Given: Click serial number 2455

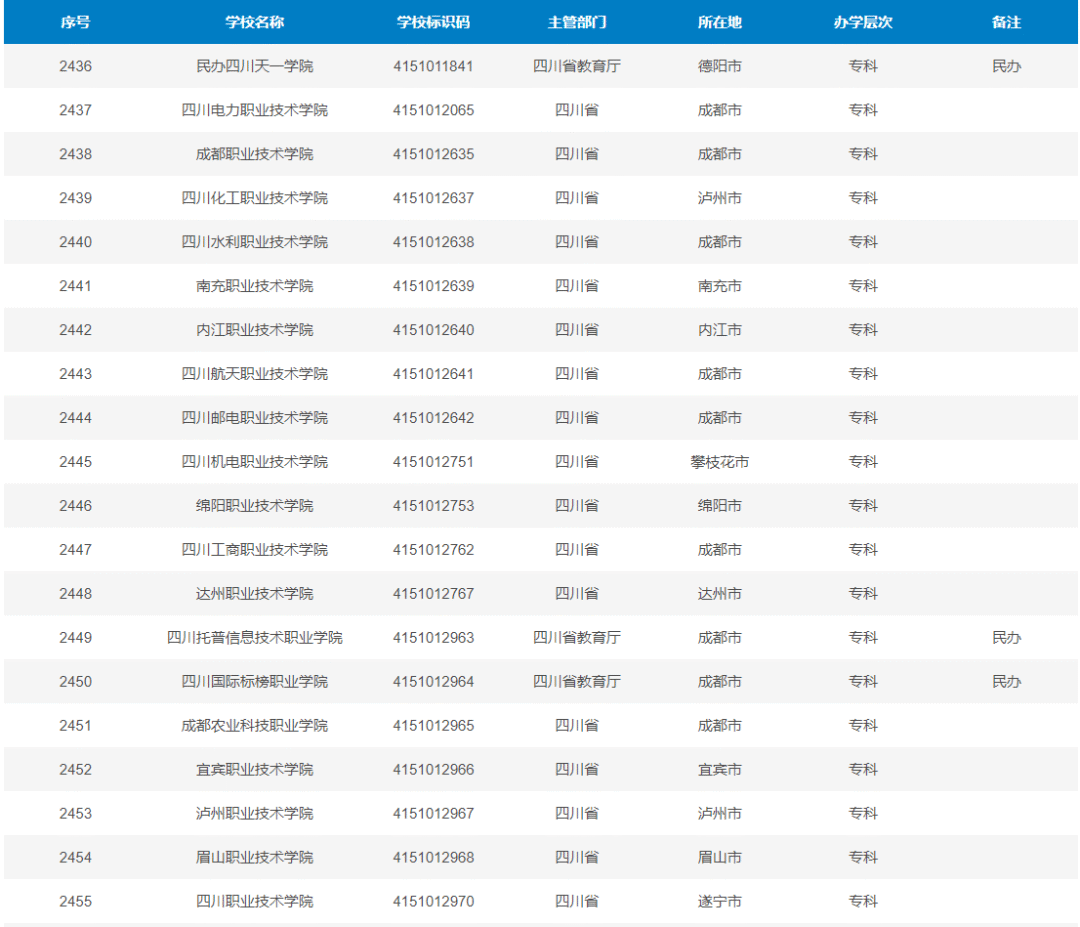Looking at the screenshot, I should [x=75, y=902].
